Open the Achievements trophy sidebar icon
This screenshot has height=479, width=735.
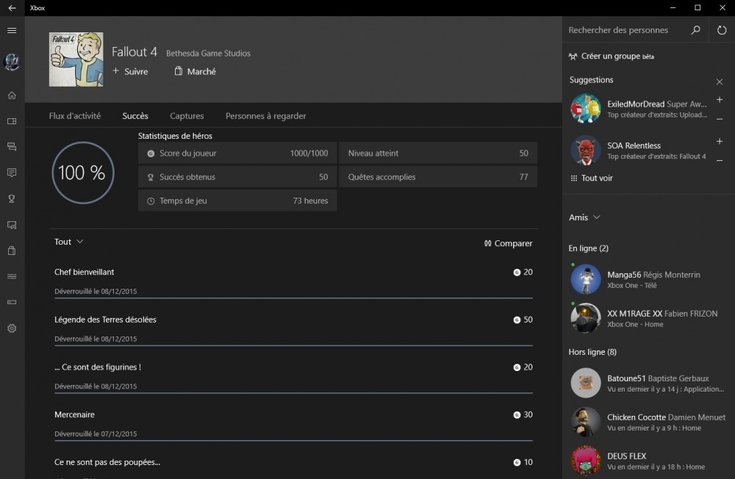pos(12,199)
